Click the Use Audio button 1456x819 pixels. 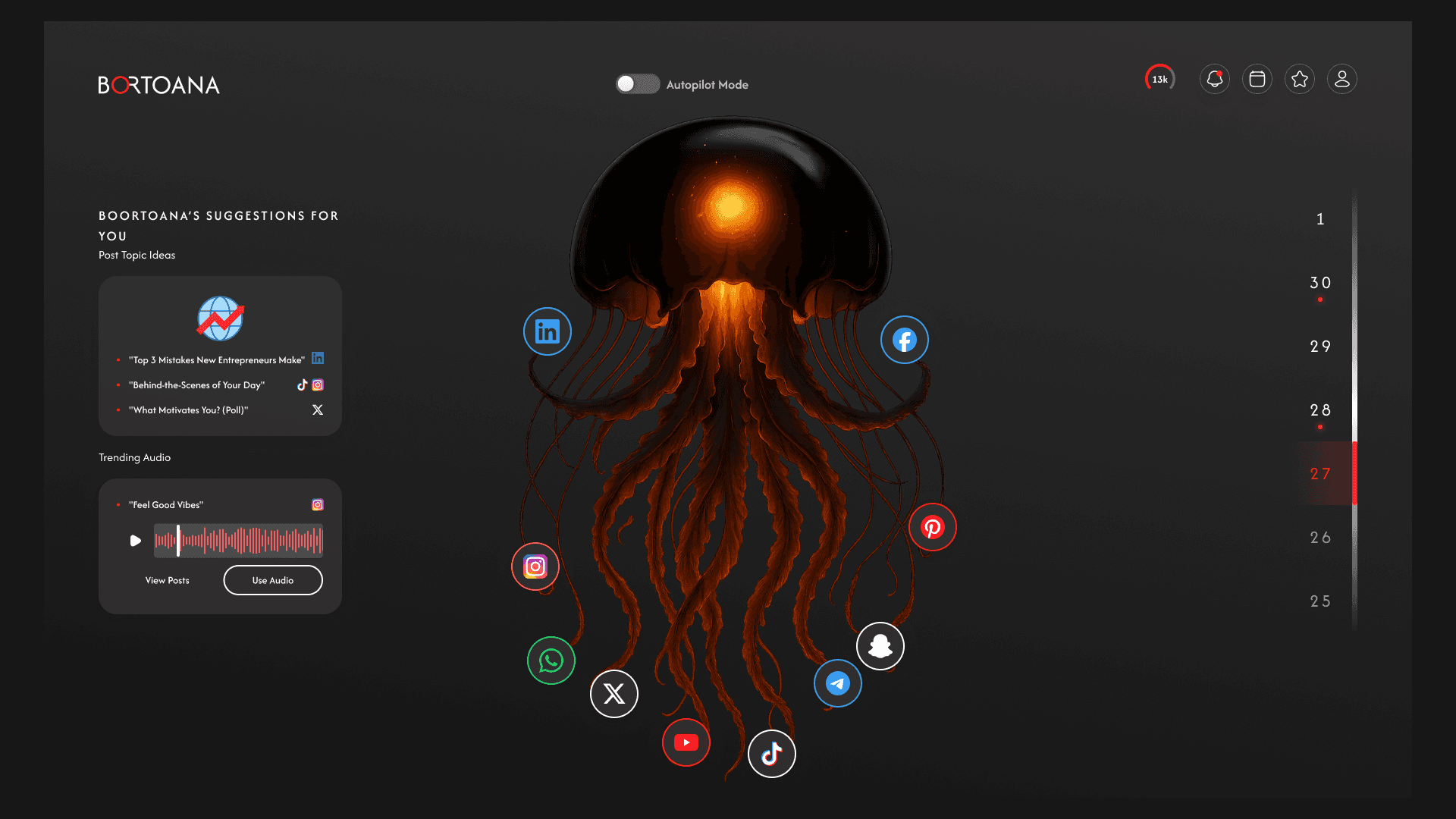(x=273, y=580)
